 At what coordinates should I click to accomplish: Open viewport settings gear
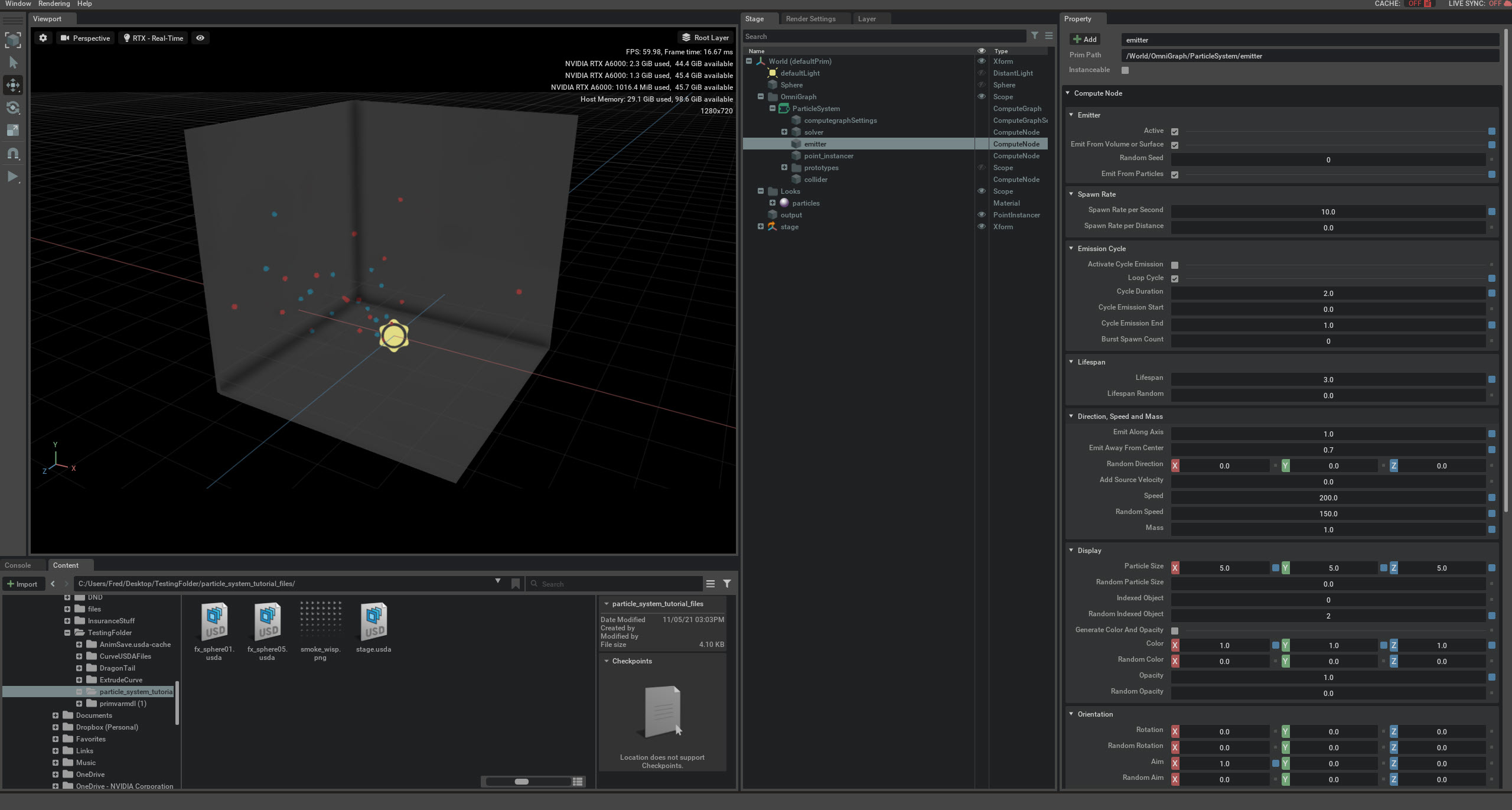click(43, 38)
